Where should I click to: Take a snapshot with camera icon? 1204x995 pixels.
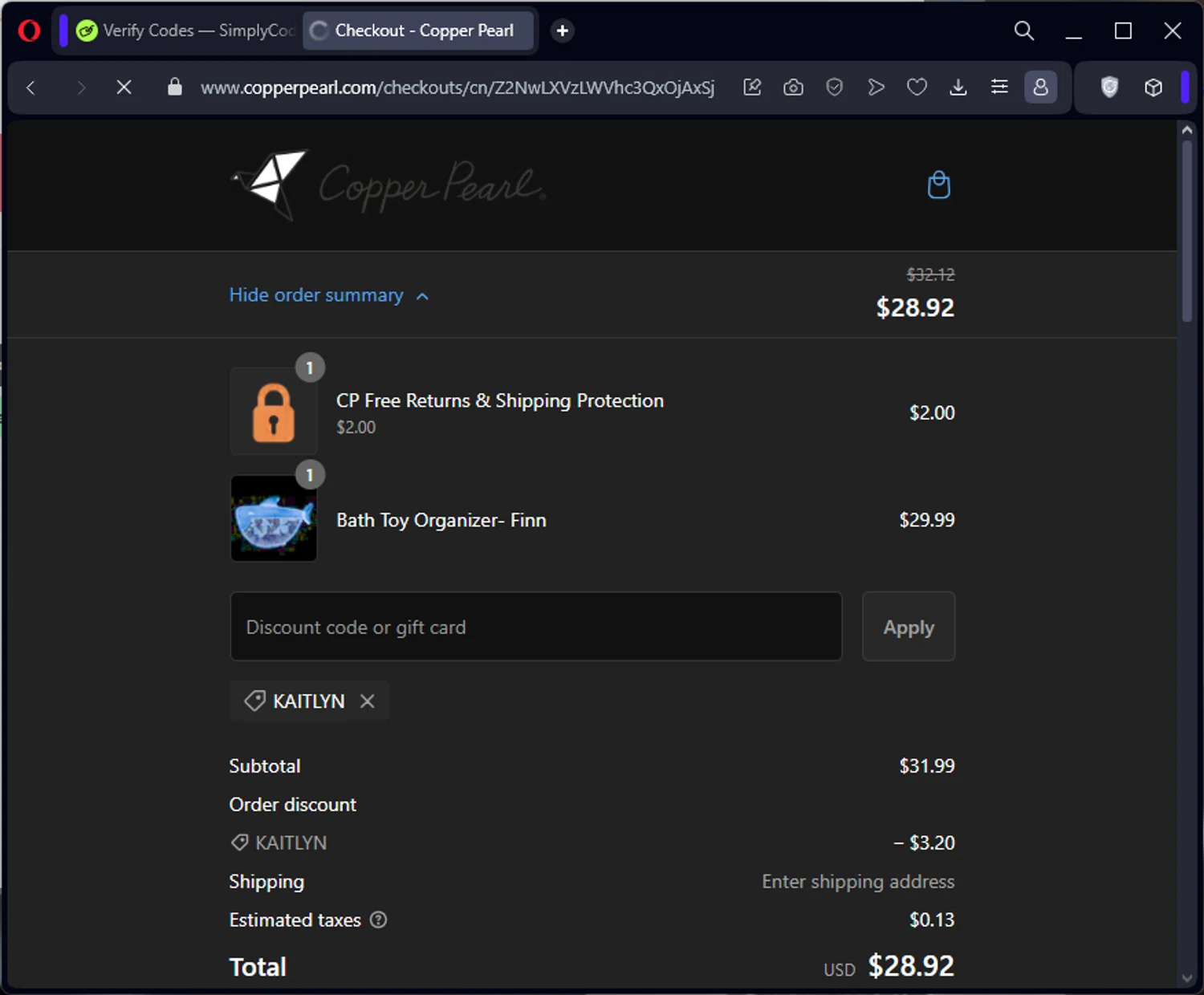coord(793,87)
